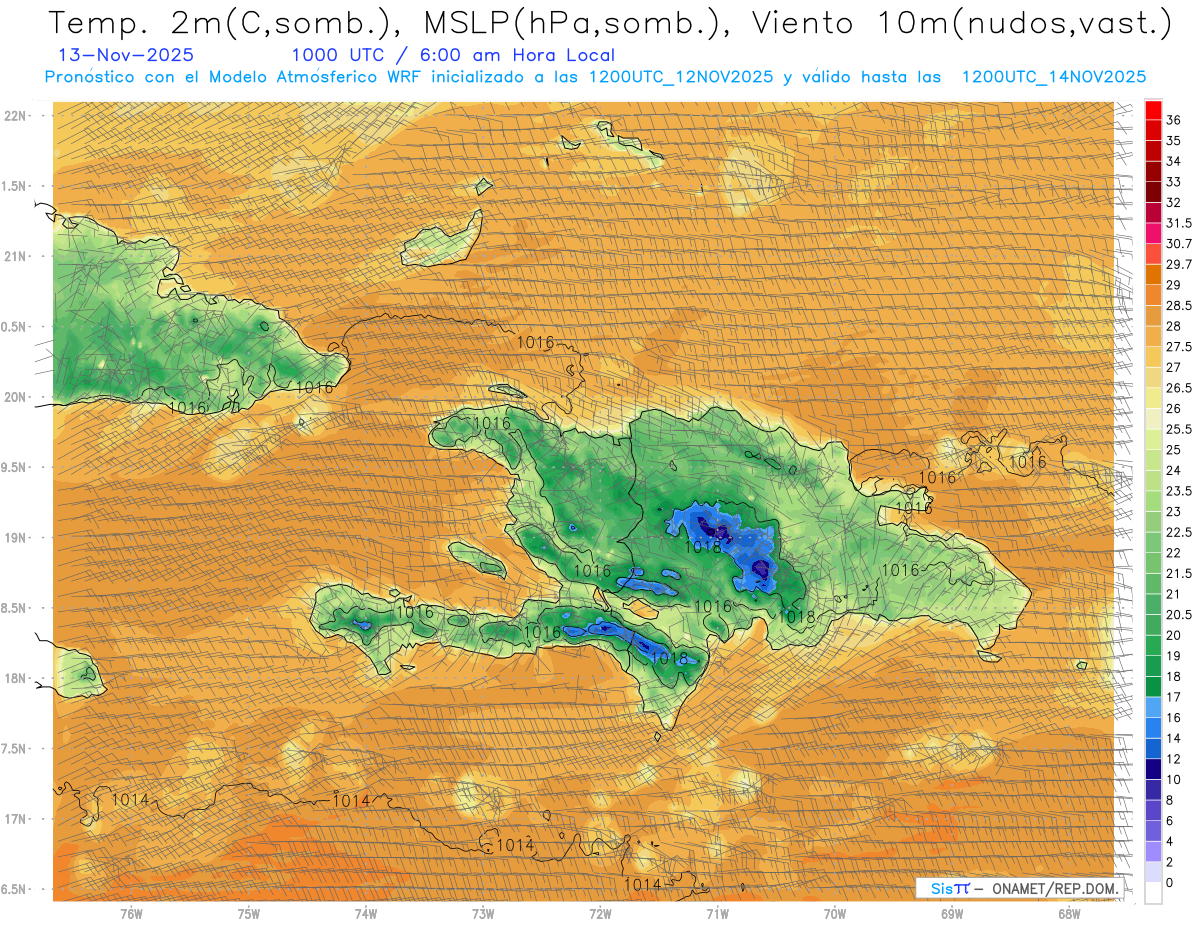Click the 18N latitude axis label
The height and width of the screenshot is (927, 1200).
coord(16,679)
